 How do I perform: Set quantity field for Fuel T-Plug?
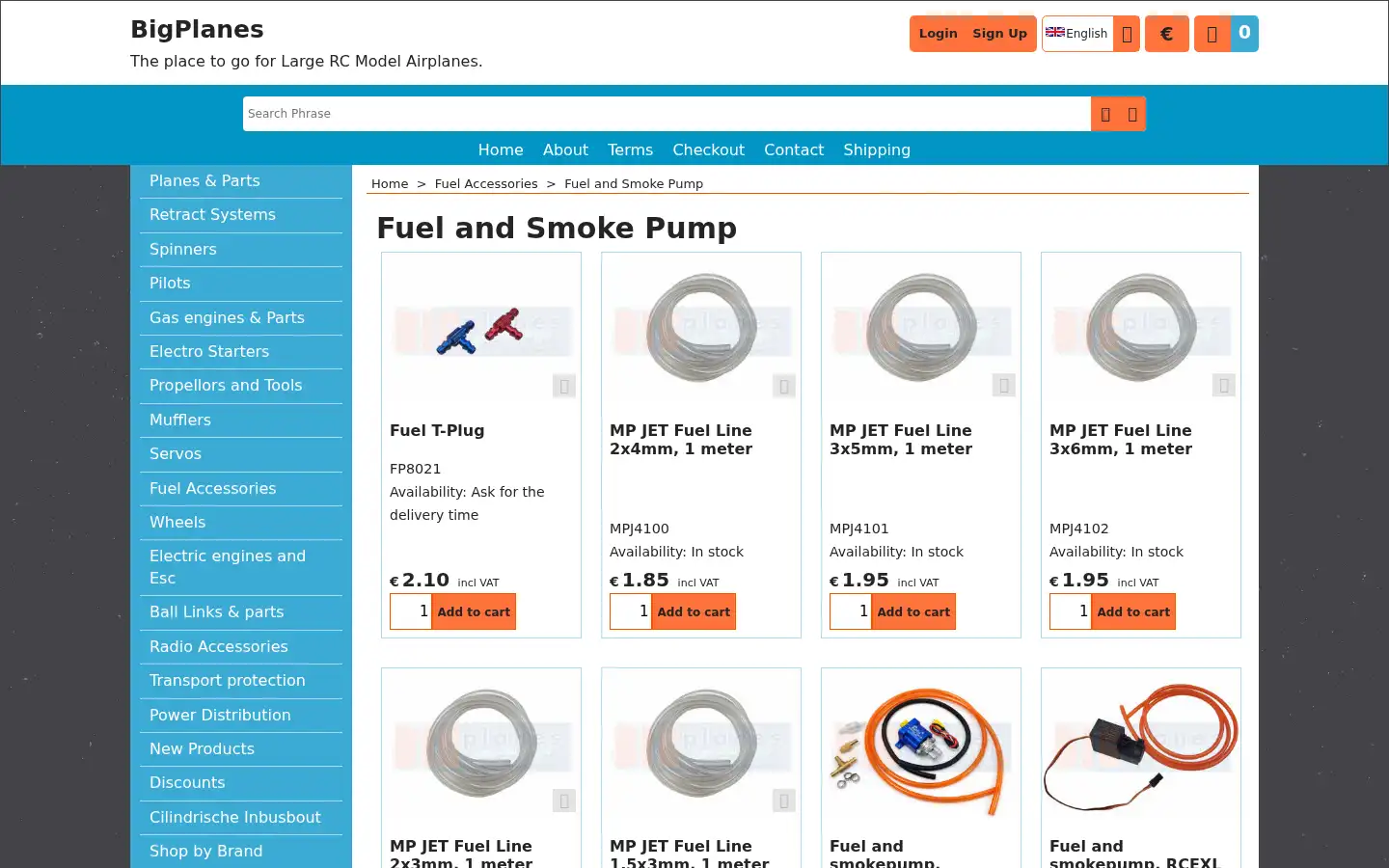coord(411,611)
